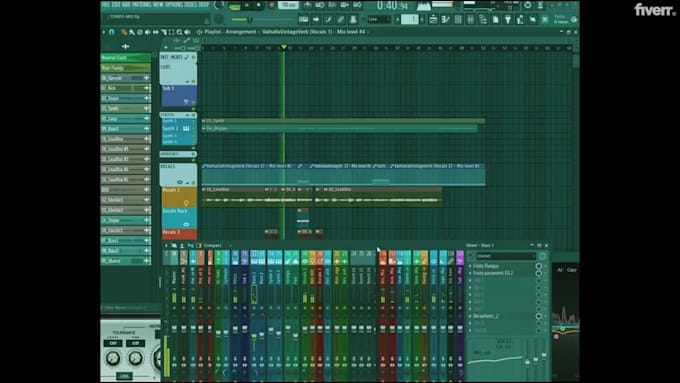This screenshot has height=383, width=680.
Task: Click the next pattern arrow
Action: tap(422, 20)
